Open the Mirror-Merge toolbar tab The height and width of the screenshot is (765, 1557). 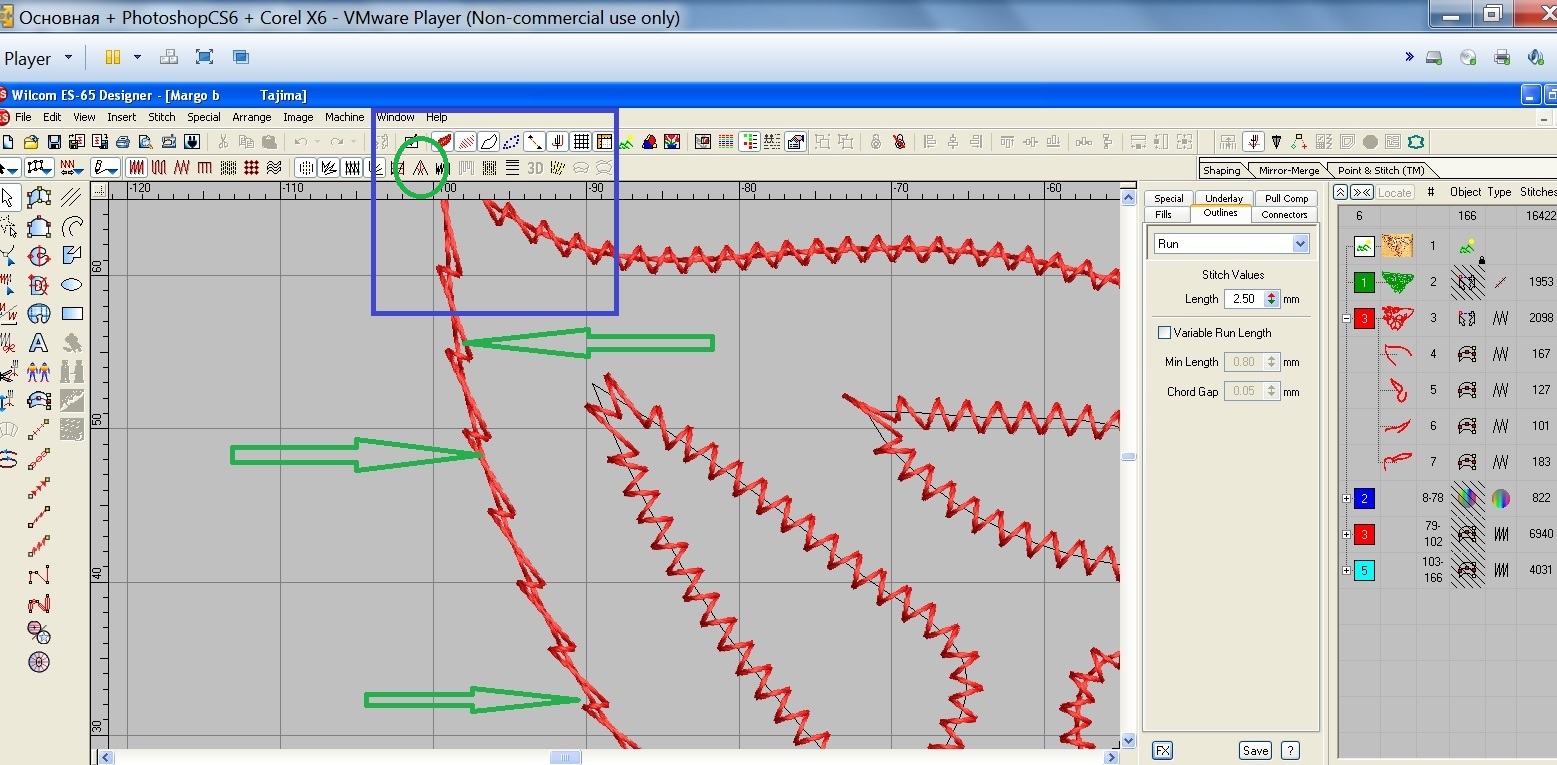pyautogui.click(x=1288, y=170)
